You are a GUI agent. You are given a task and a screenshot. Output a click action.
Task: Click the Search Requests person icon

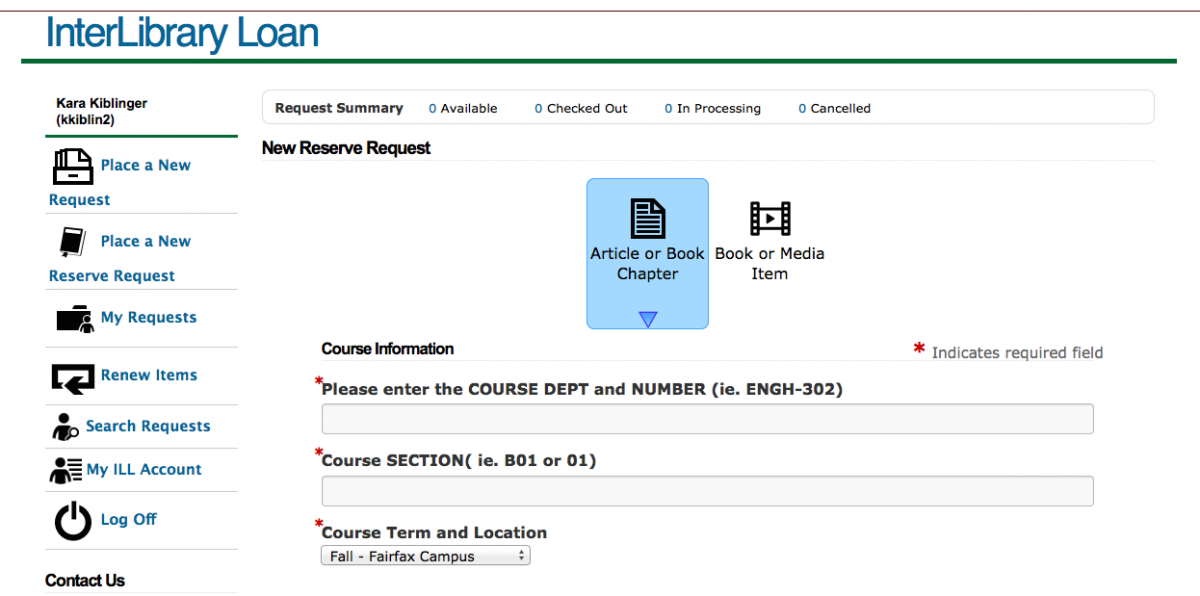tap(65, 427)
